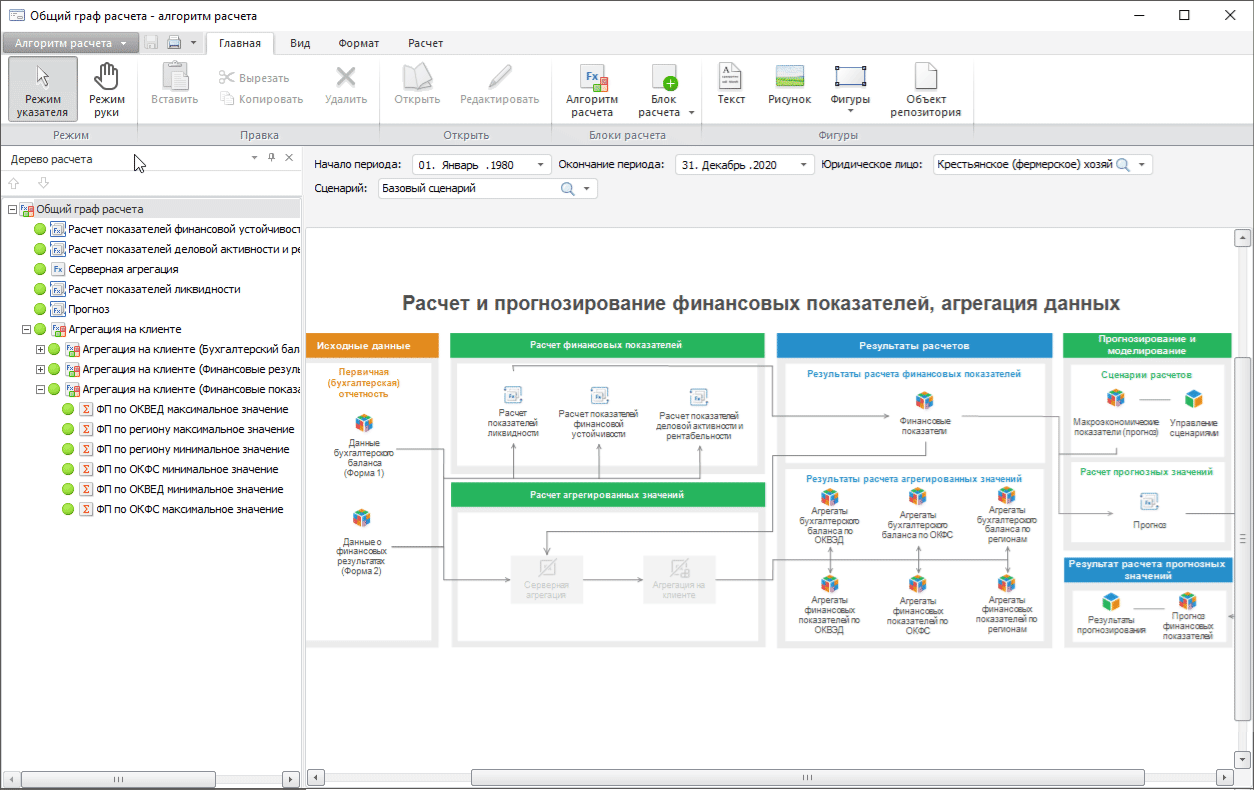Insert a Рисунок image from the ribbon
The height and width of the screenshot is (790, 1254).
pos(789,84)
